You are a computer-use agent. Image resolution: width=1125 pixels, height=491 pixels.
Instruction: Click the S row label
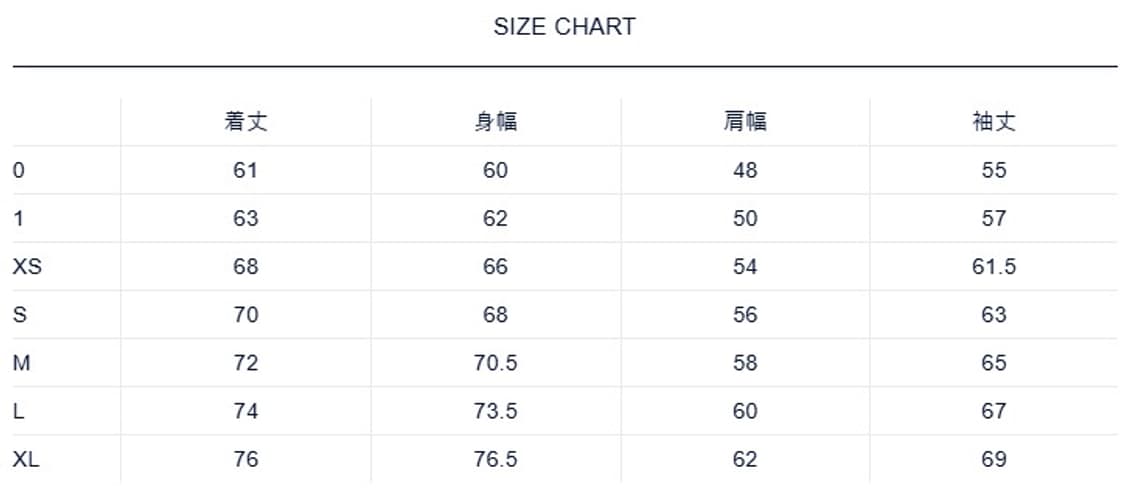coord(20,315)
